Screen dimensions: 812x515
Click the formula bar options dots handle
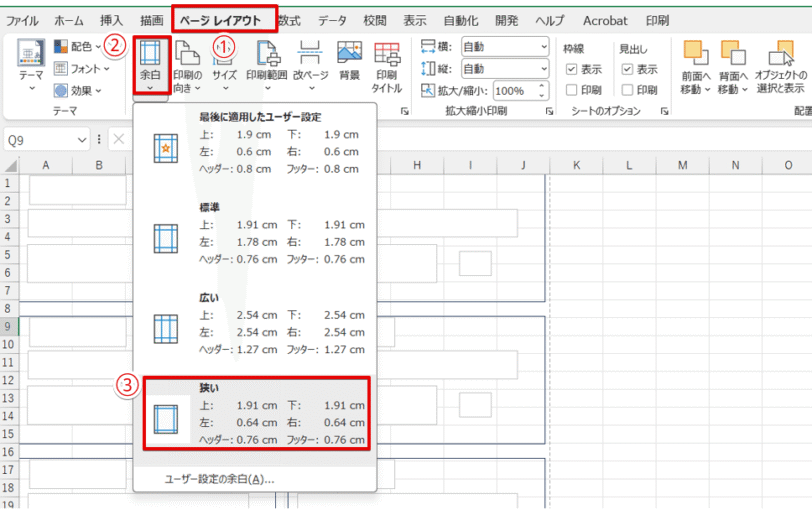coord(99,139)
